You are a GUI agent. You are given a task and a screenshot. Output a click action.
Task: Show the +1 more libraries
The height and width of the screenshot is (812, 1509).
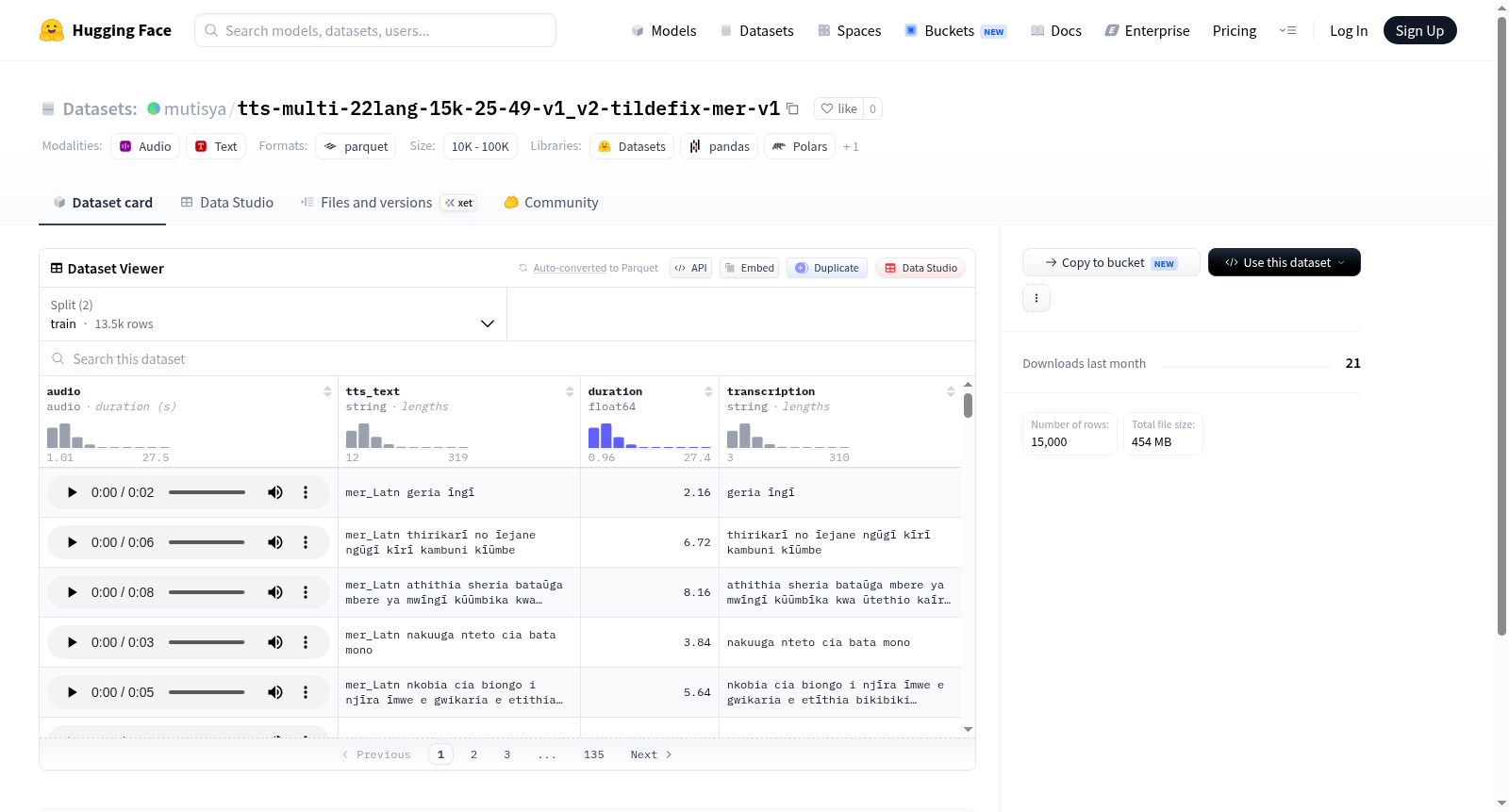pyautogui.click(x=851, y=147)
